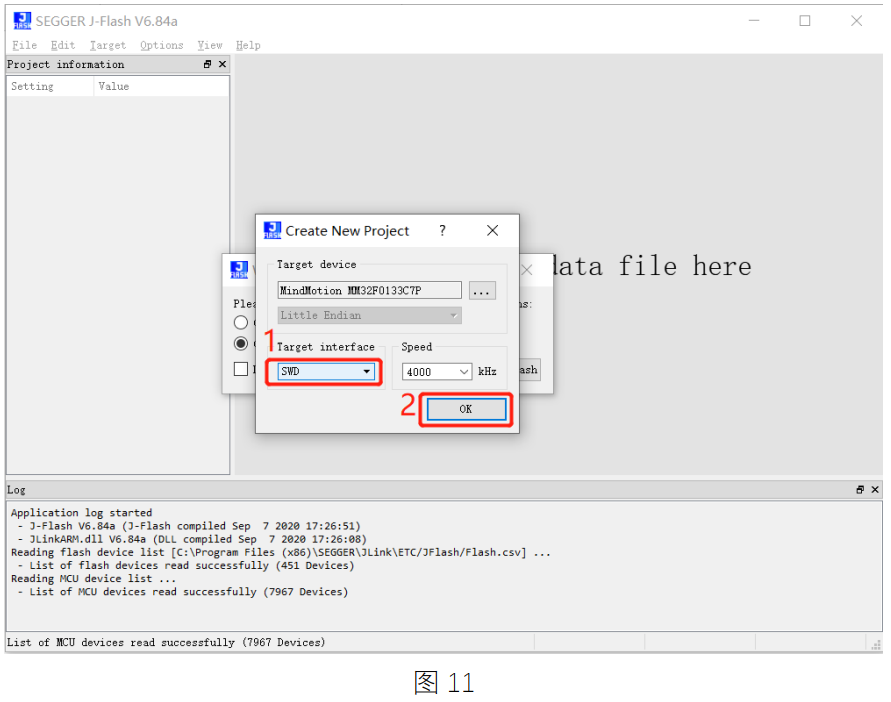Minimize the J-Flash window

[x=754, y=21]
